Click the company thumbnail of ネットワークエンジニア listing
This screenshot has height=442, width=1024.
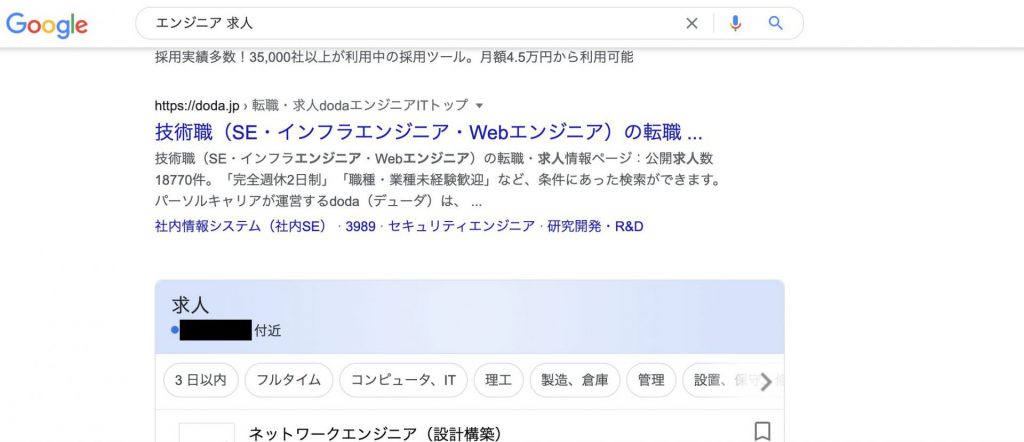(x=206, y=432)
